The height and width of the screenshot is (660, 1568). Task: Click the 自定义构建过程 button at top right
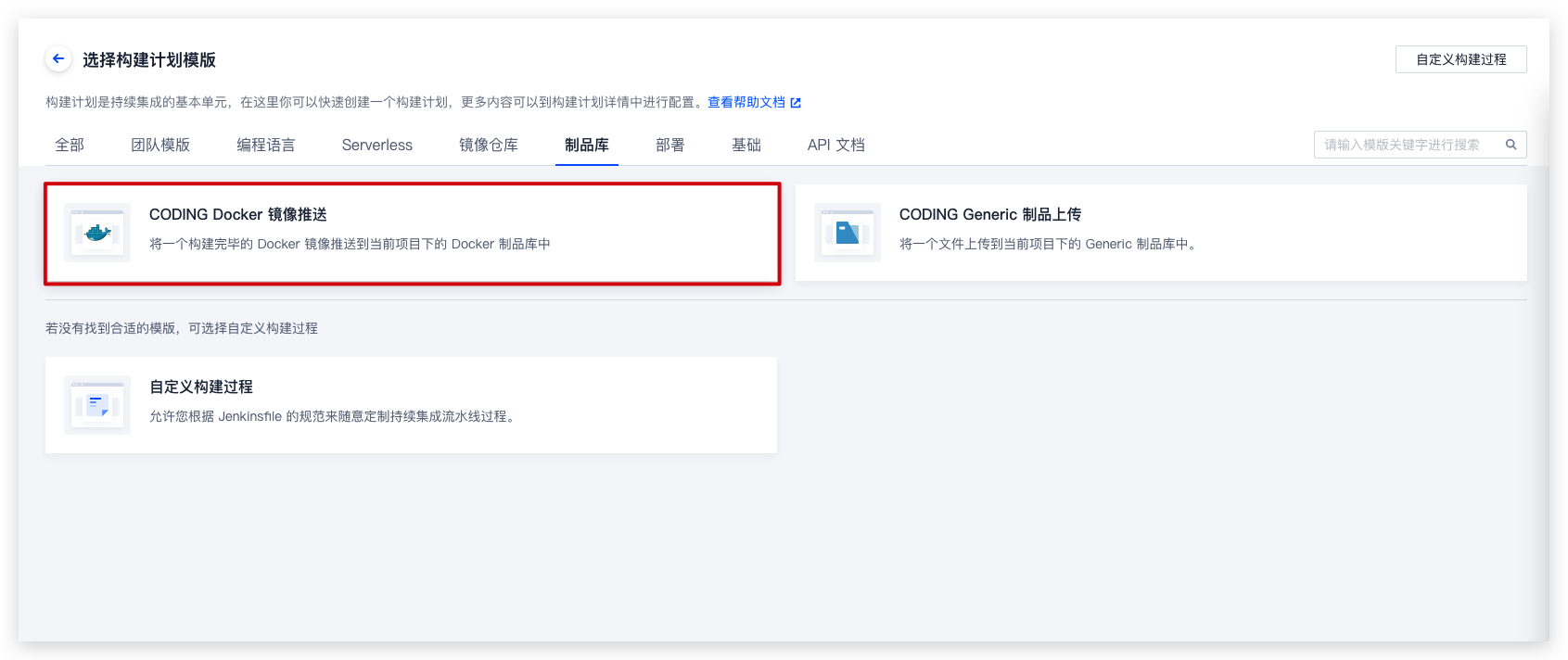[x=1461, y=59]
